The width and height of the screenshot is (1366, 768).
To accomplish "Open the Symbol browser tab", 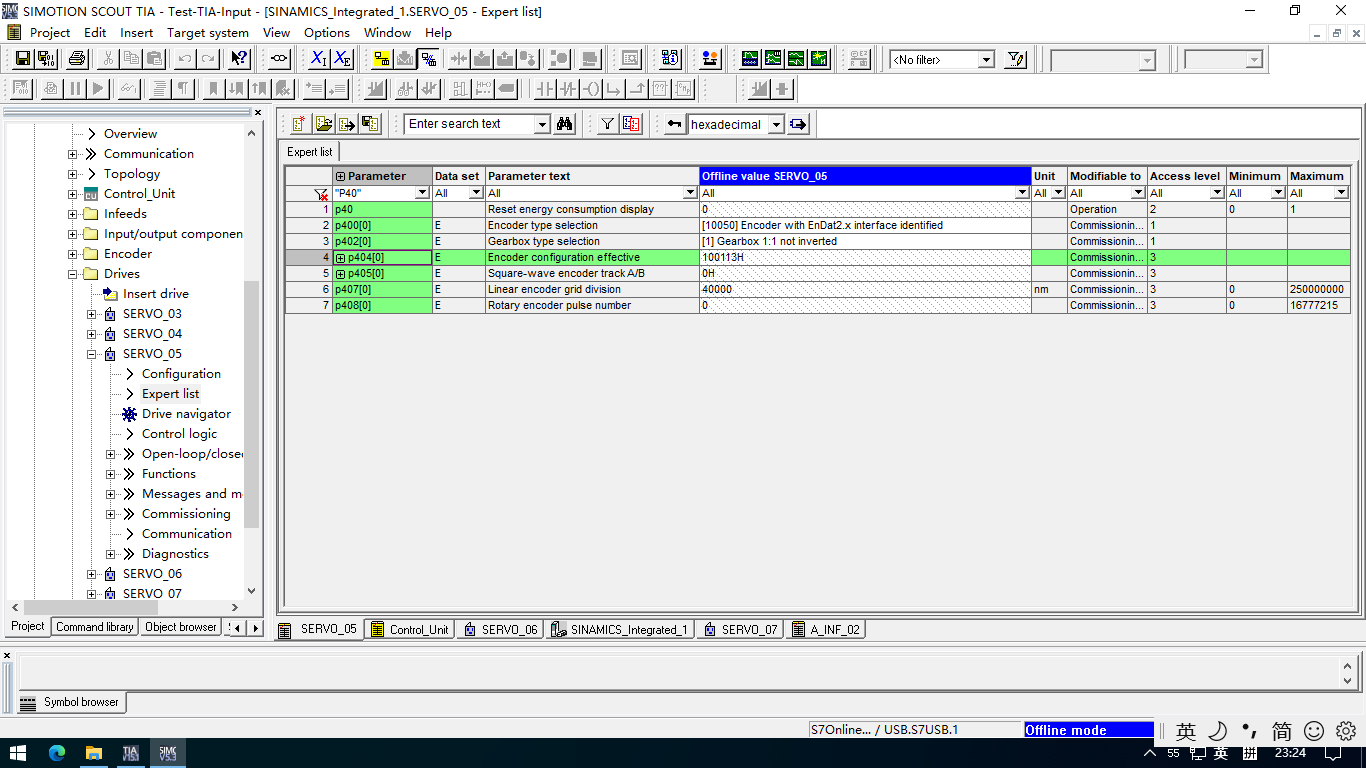I will (x=70, y=702).
